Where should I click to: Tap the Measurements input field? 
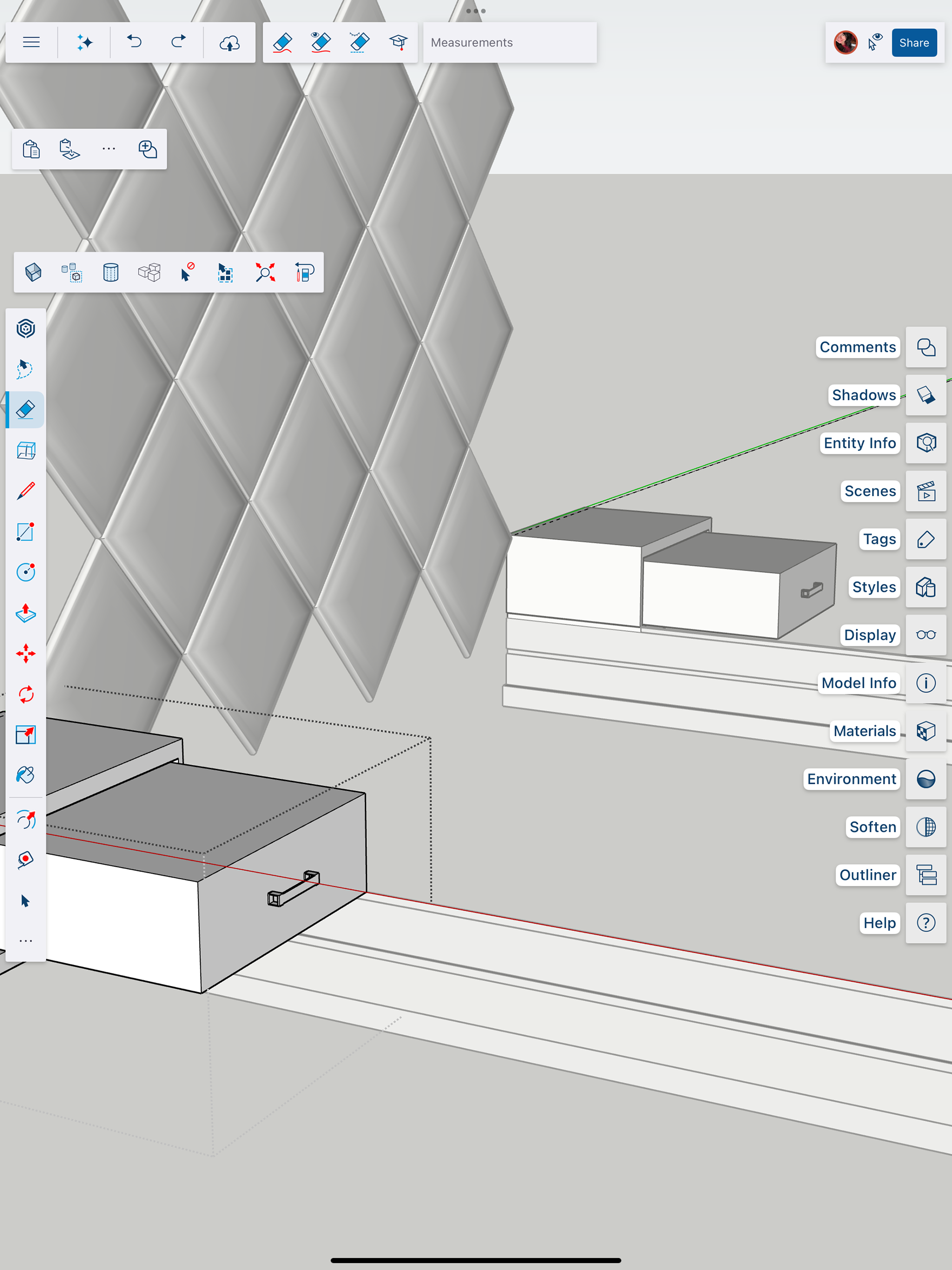(x=510, y=43)
